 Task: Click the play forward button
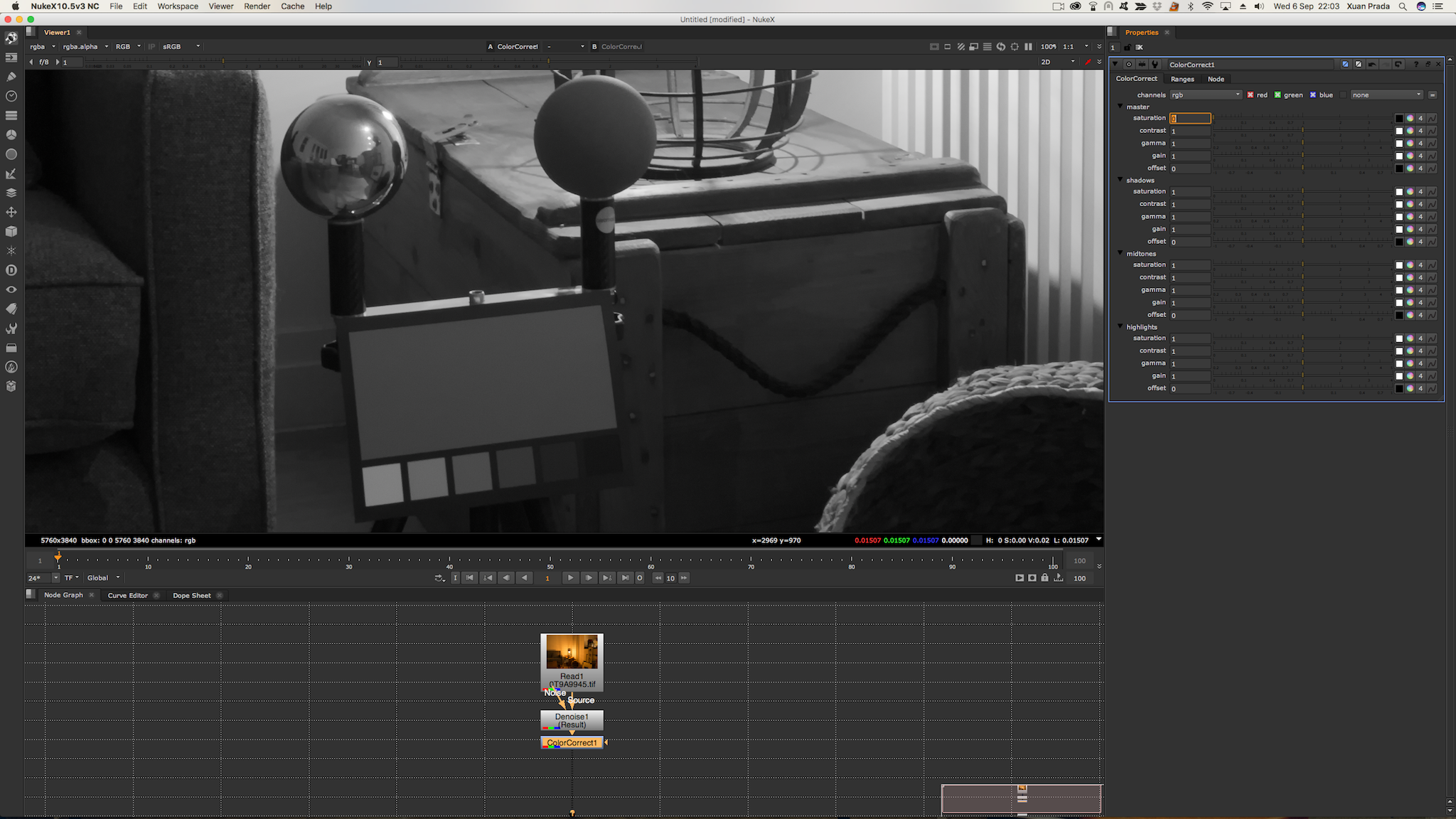coord(570,578)
